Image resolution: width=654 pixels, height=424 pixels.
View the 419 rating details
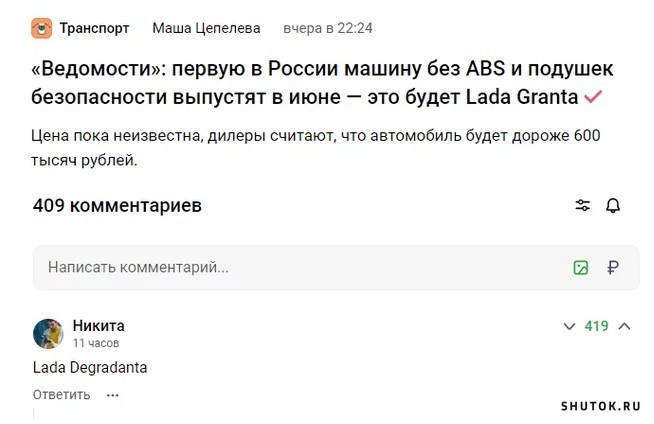(596, 326)
